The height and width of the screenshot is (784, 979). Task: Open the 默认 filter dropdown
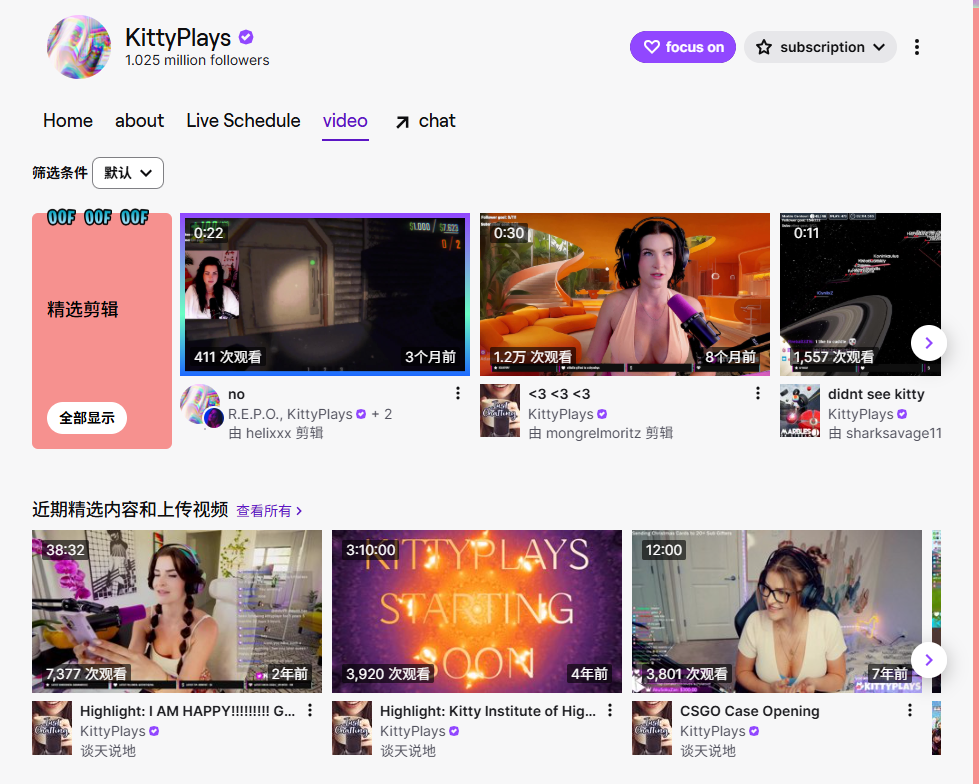128,173
